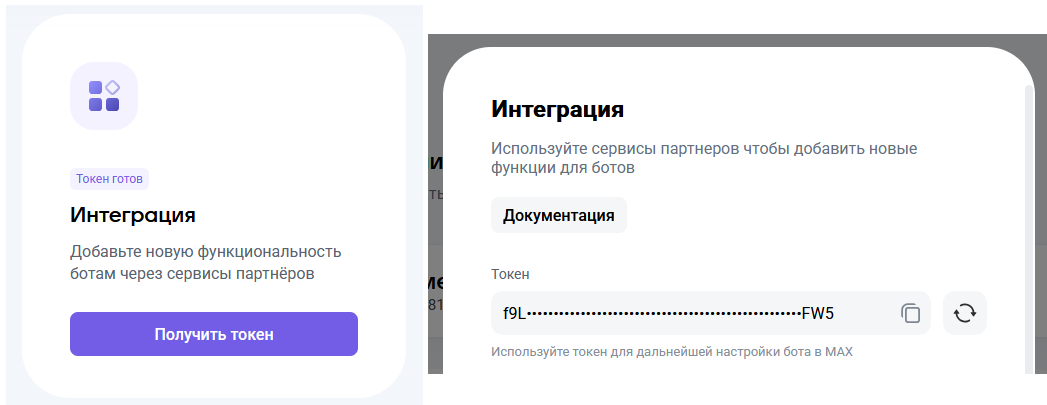
Task: Click the token suffix "FW5"
Action: click(x=818, y=314)
